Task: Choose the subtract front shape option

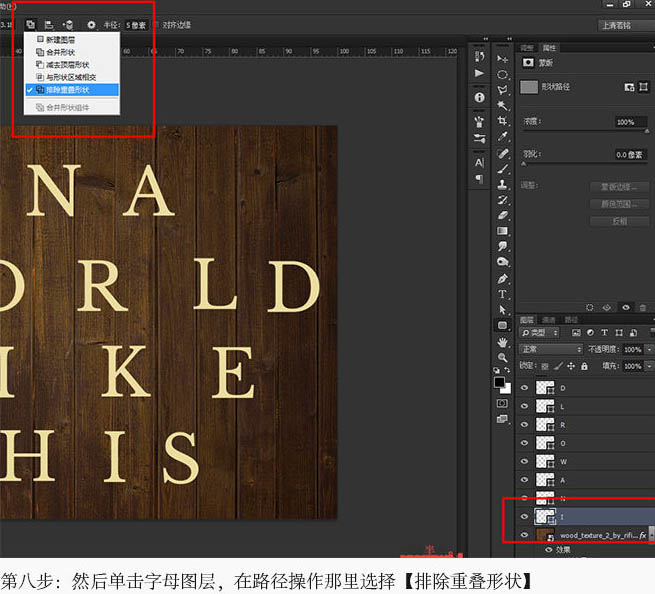Action: [72, 65]
